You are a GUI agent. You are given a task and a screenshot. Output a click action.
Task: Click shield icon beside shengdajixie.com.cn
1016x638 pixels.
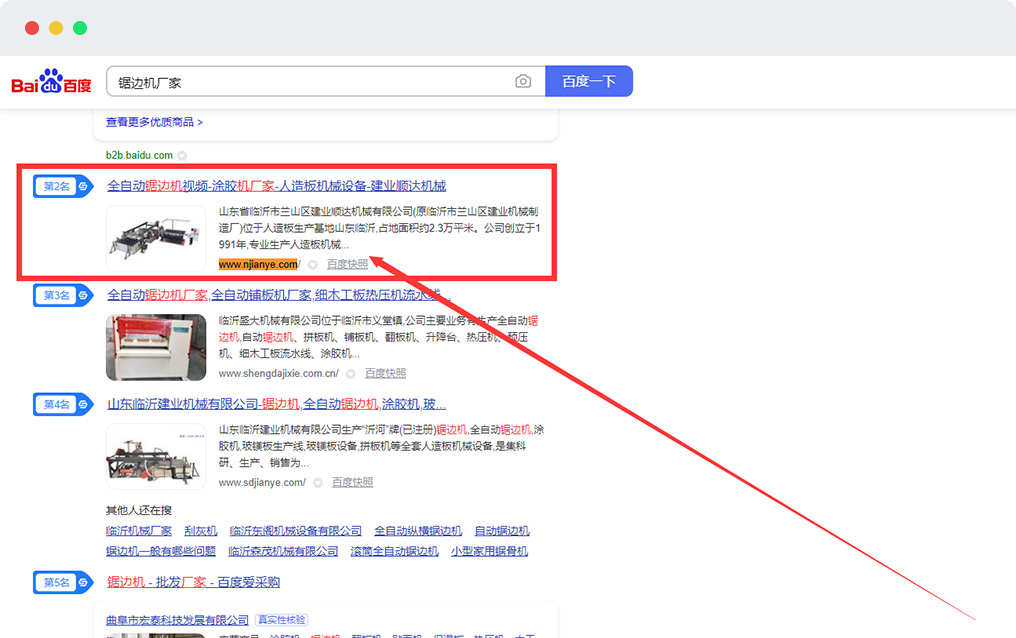pyautogui.click(x=351, y=374)
